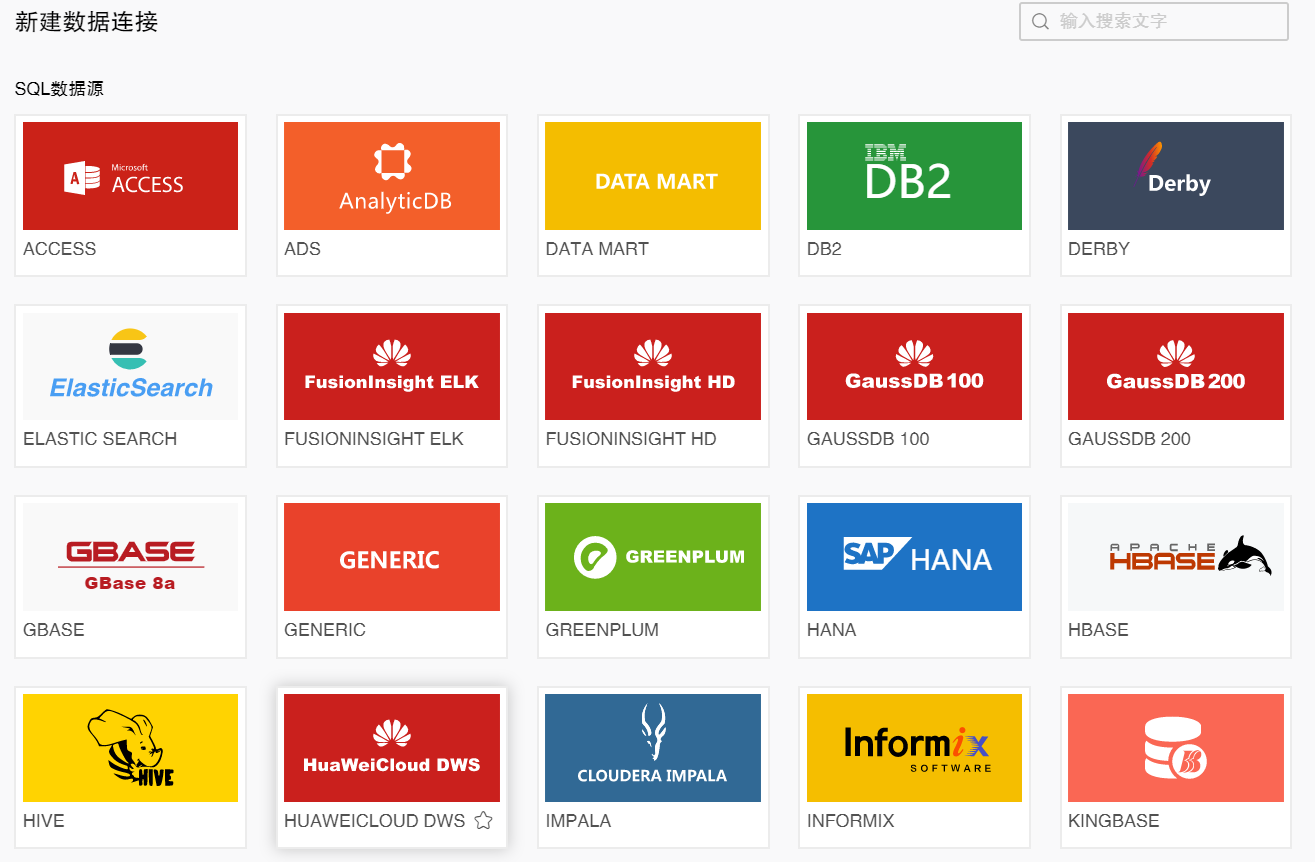Viewport: 1315px width, 862px height.
Task: Click the DERBY caption label
Action: 1099,249
